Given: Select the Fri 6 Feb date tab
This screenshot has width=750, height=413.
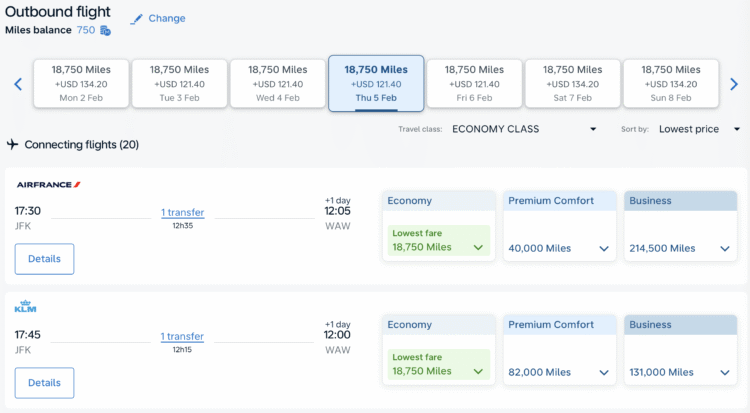Looking at the screenshot, I should 473,84.
